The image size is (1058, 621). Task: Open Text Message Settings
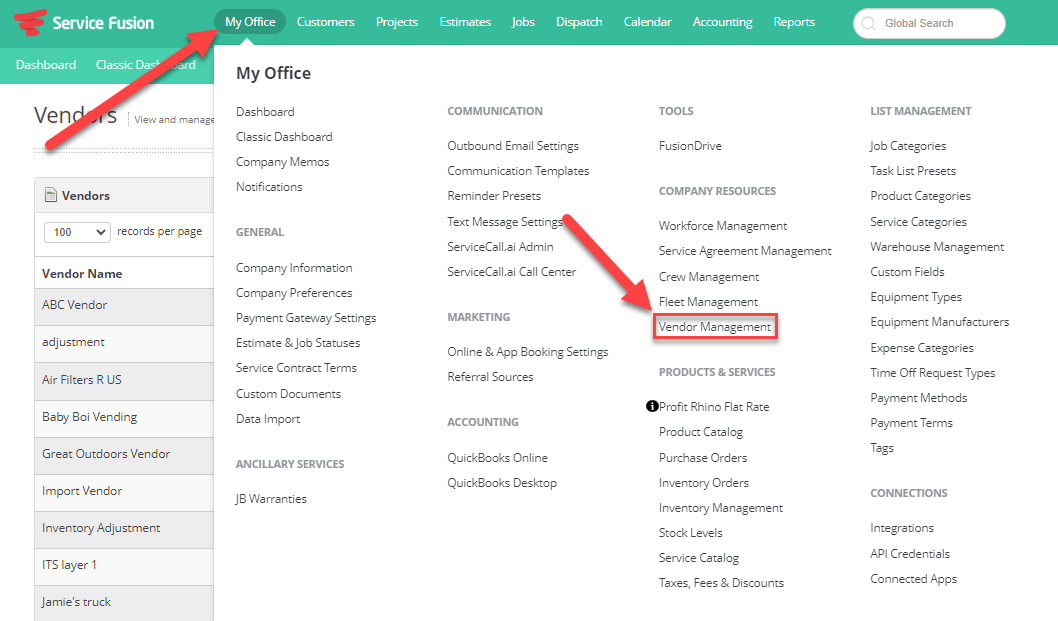click(505, 221)
